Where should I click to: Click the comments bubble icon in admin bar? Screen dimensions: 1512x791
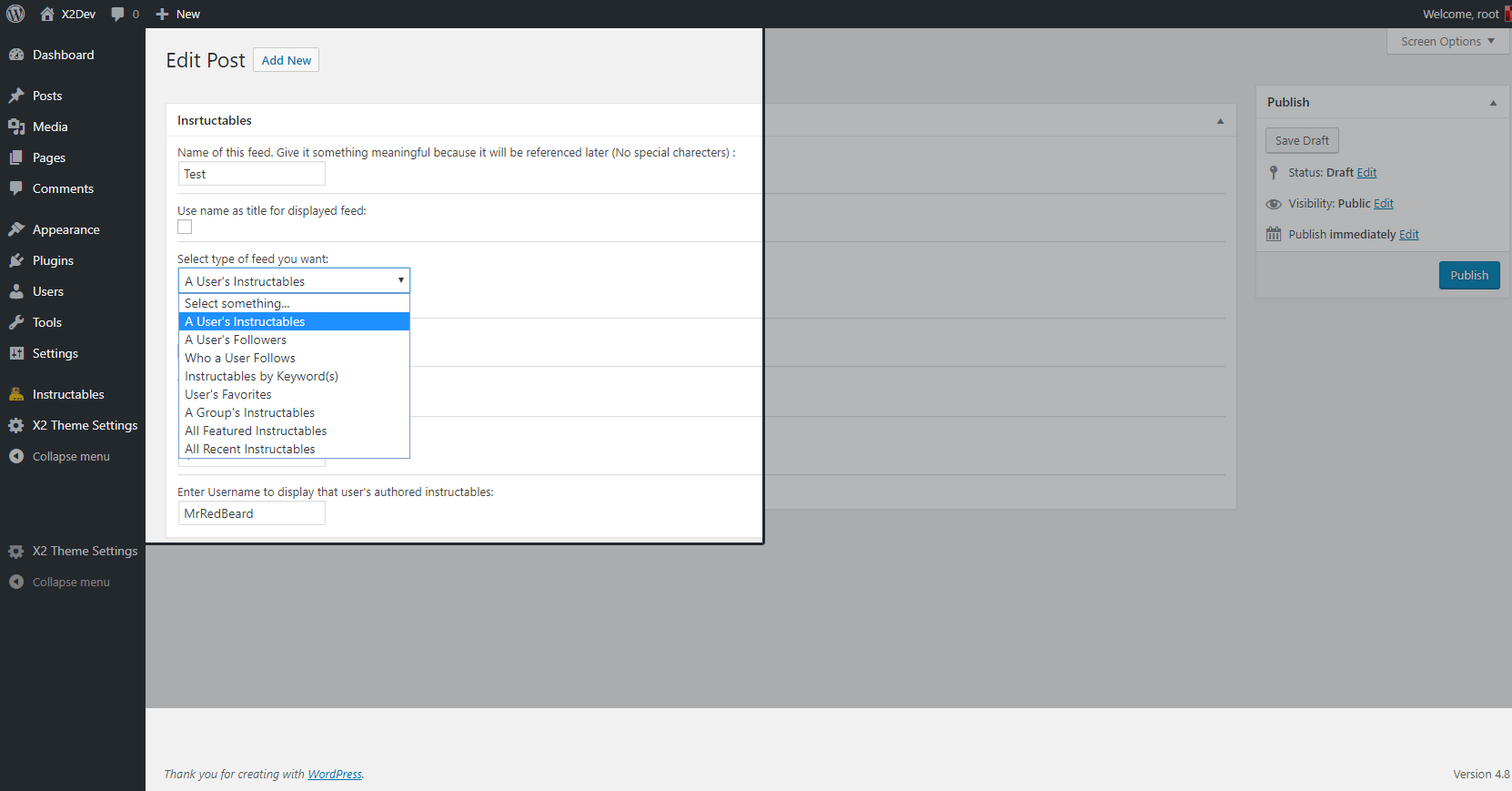[117, 14]
